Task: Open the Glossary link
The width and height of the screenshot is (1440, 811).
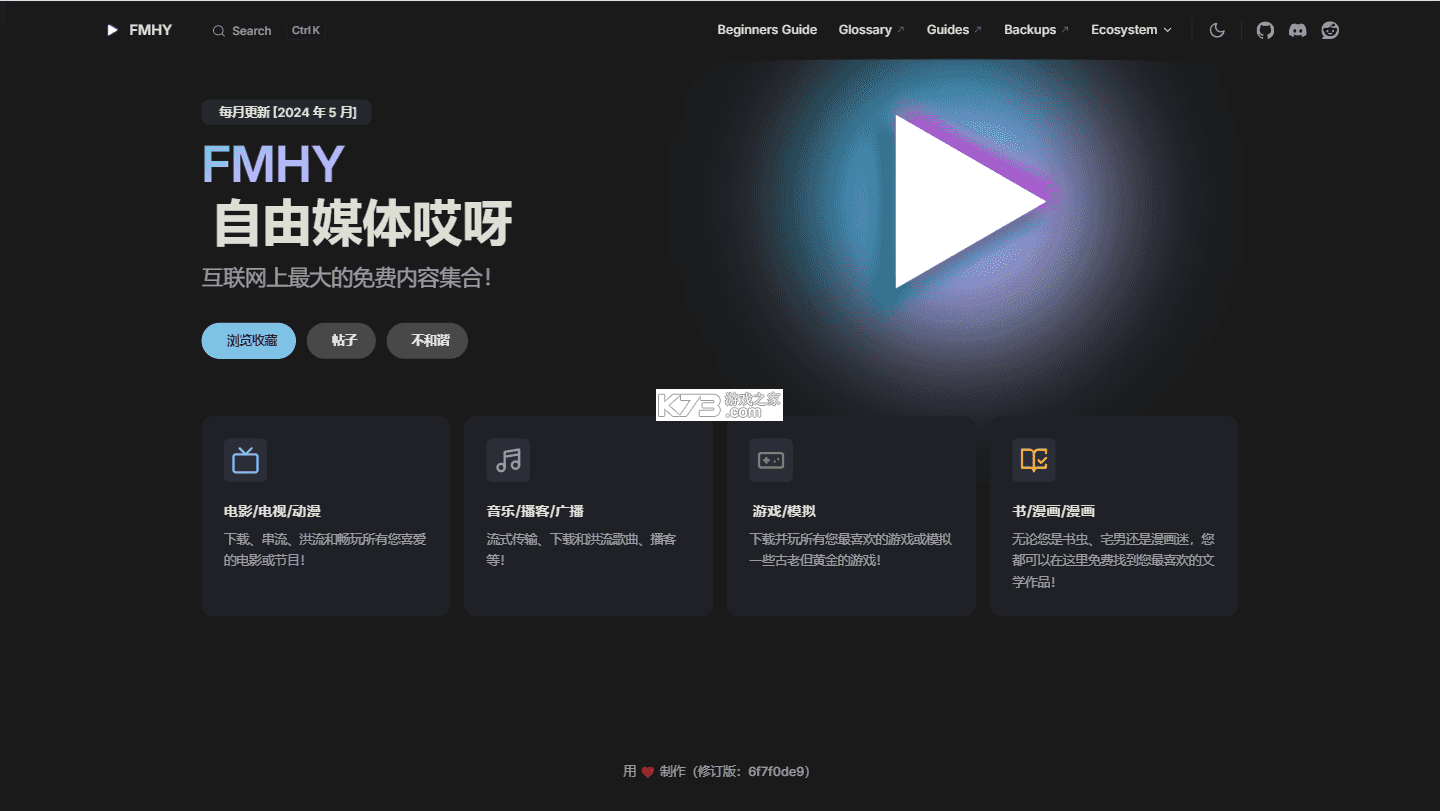Action: 871,30
